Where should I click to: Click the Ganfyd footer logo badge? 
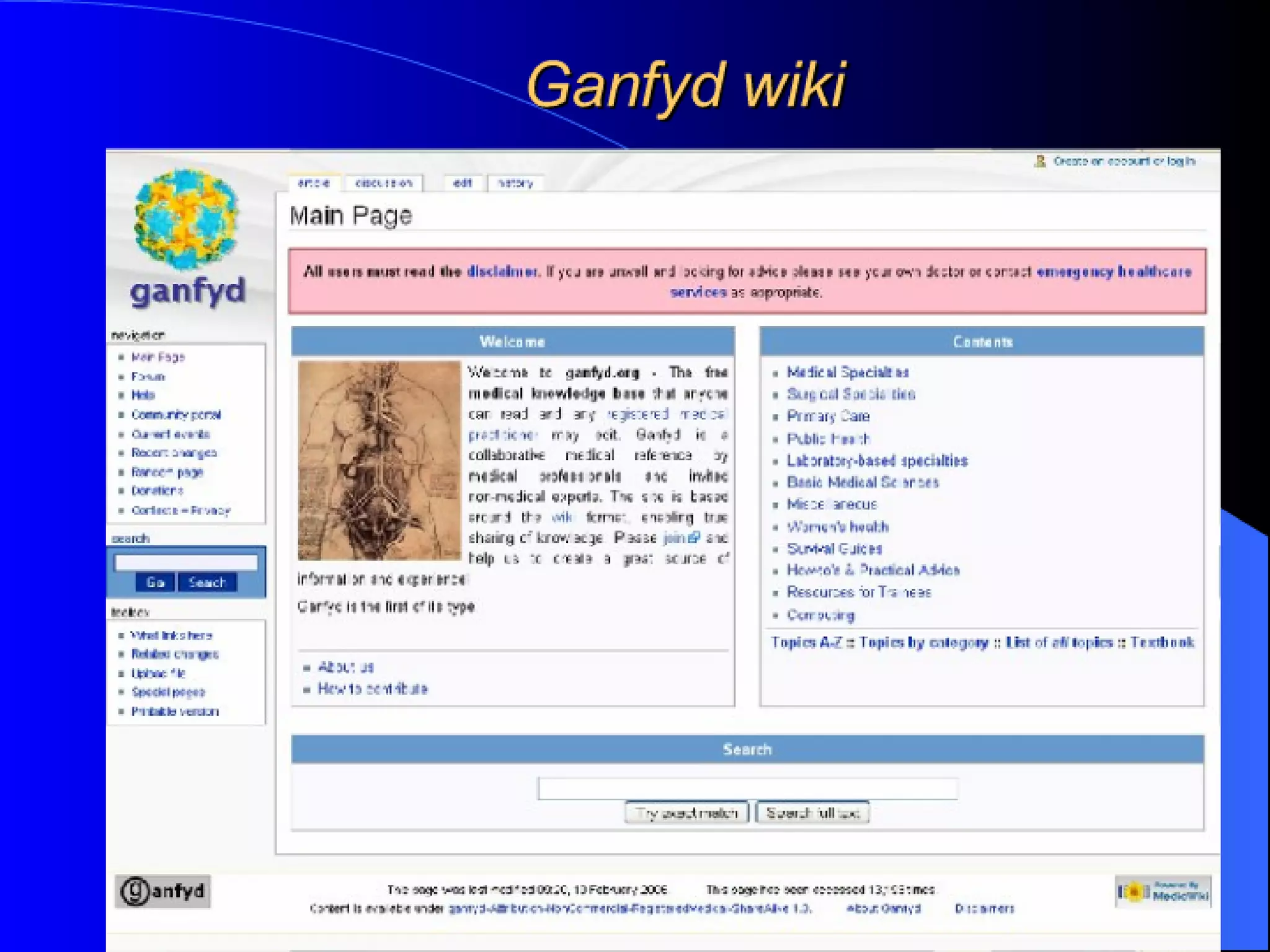coord(162,891)
